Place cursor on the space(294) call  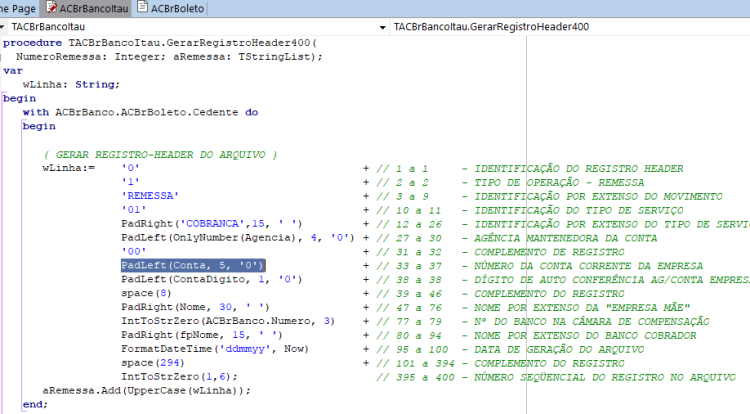[x=152, y=362]
